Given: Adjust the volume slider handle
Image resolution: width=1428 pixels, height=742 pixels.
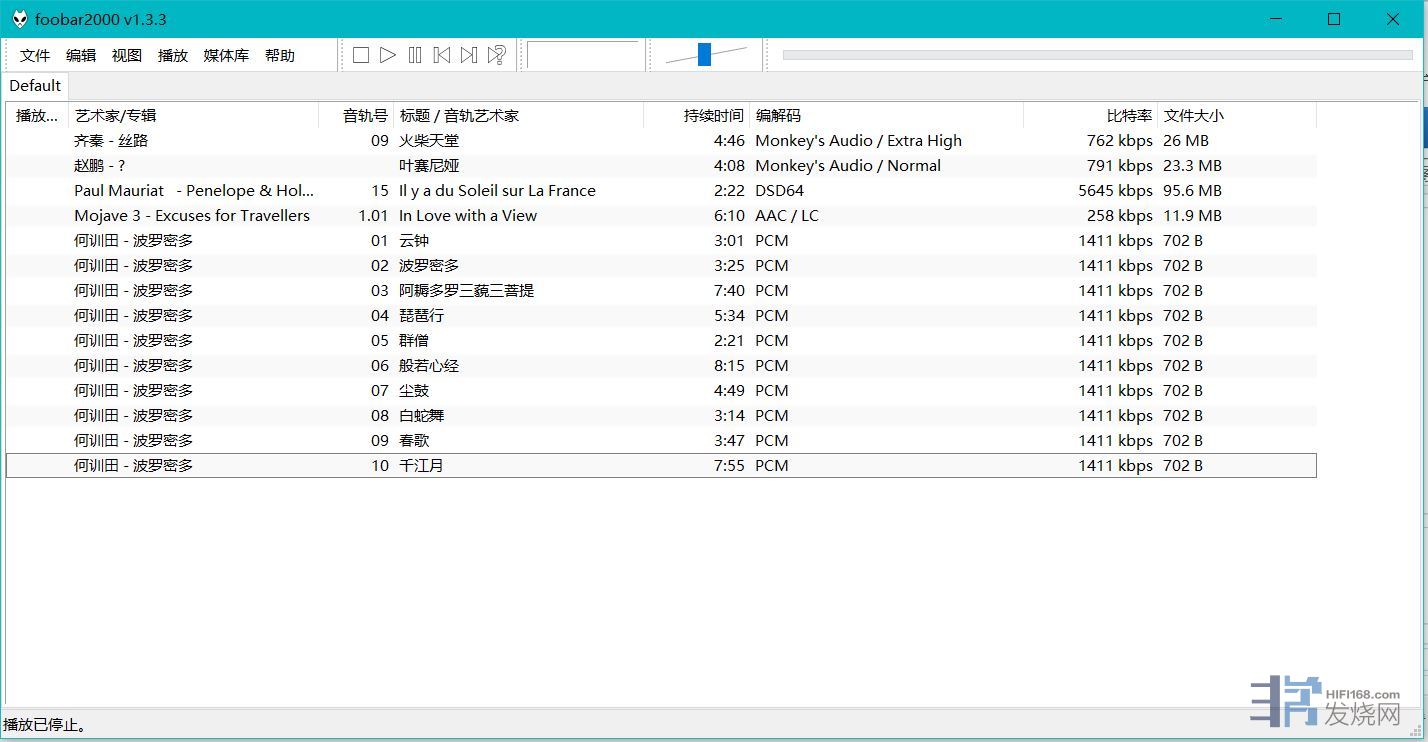Looking at the screenshot, I should tap(704, 55).
